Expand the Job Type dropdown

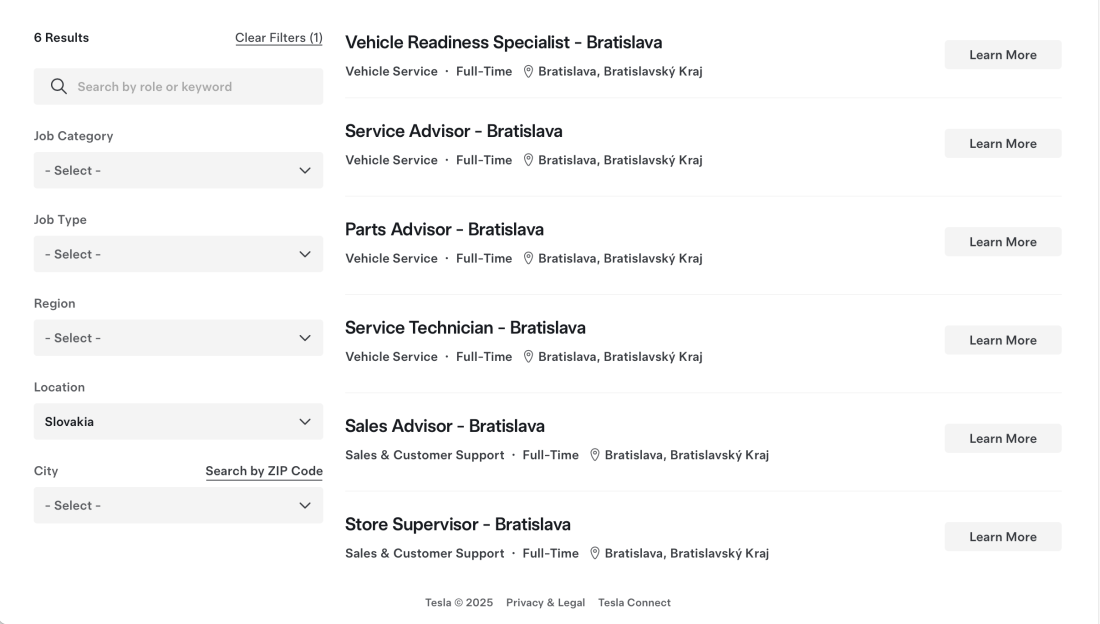[x=178, y=254]
